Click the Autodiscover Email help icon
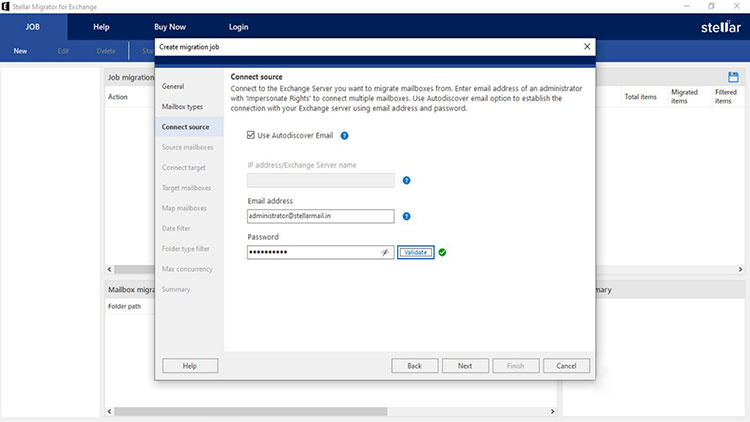The height and width of the screenshot is (422, 750). (x=344, y=135)
